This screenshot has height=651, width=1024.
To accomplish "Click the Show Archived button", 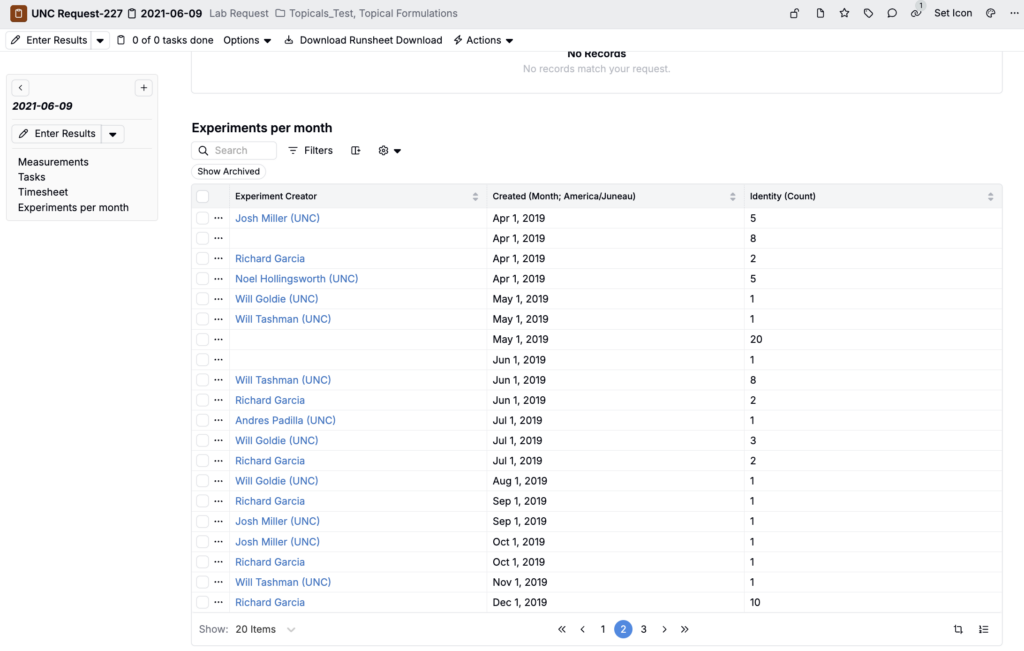I will pos(229,171).
